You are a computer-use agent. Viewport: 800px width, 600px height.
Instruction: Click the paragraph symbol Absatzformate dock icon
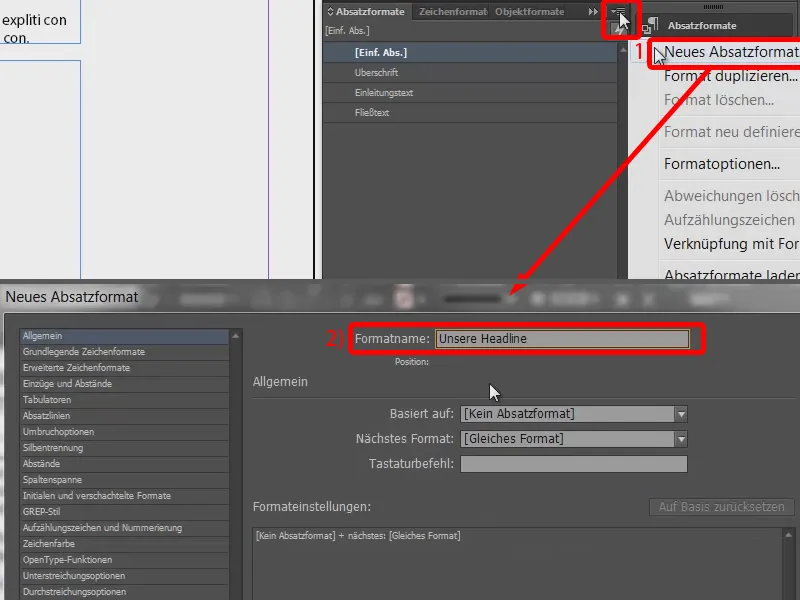point(650,25)
